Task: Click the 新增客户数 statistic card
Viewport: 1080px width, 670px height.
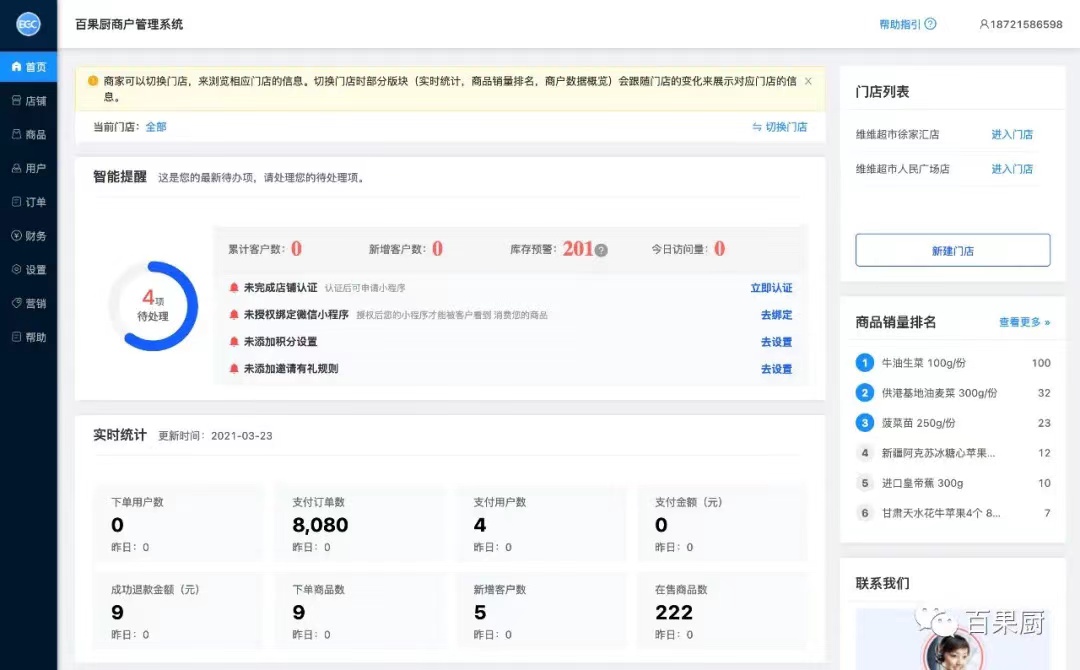Action: coord(541,611)
